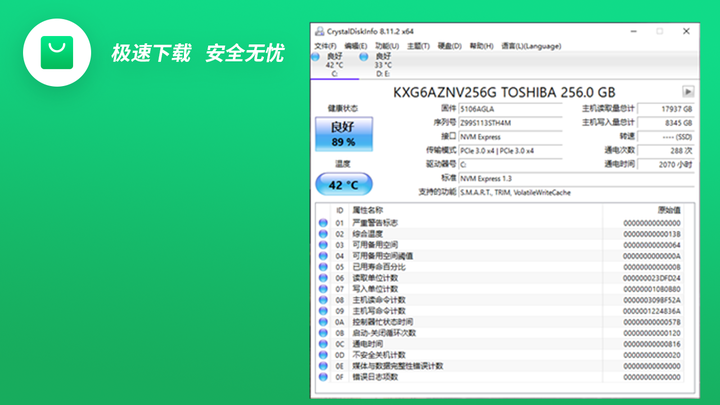Click the blue status circle on the C: tab

tap(315, 57)
